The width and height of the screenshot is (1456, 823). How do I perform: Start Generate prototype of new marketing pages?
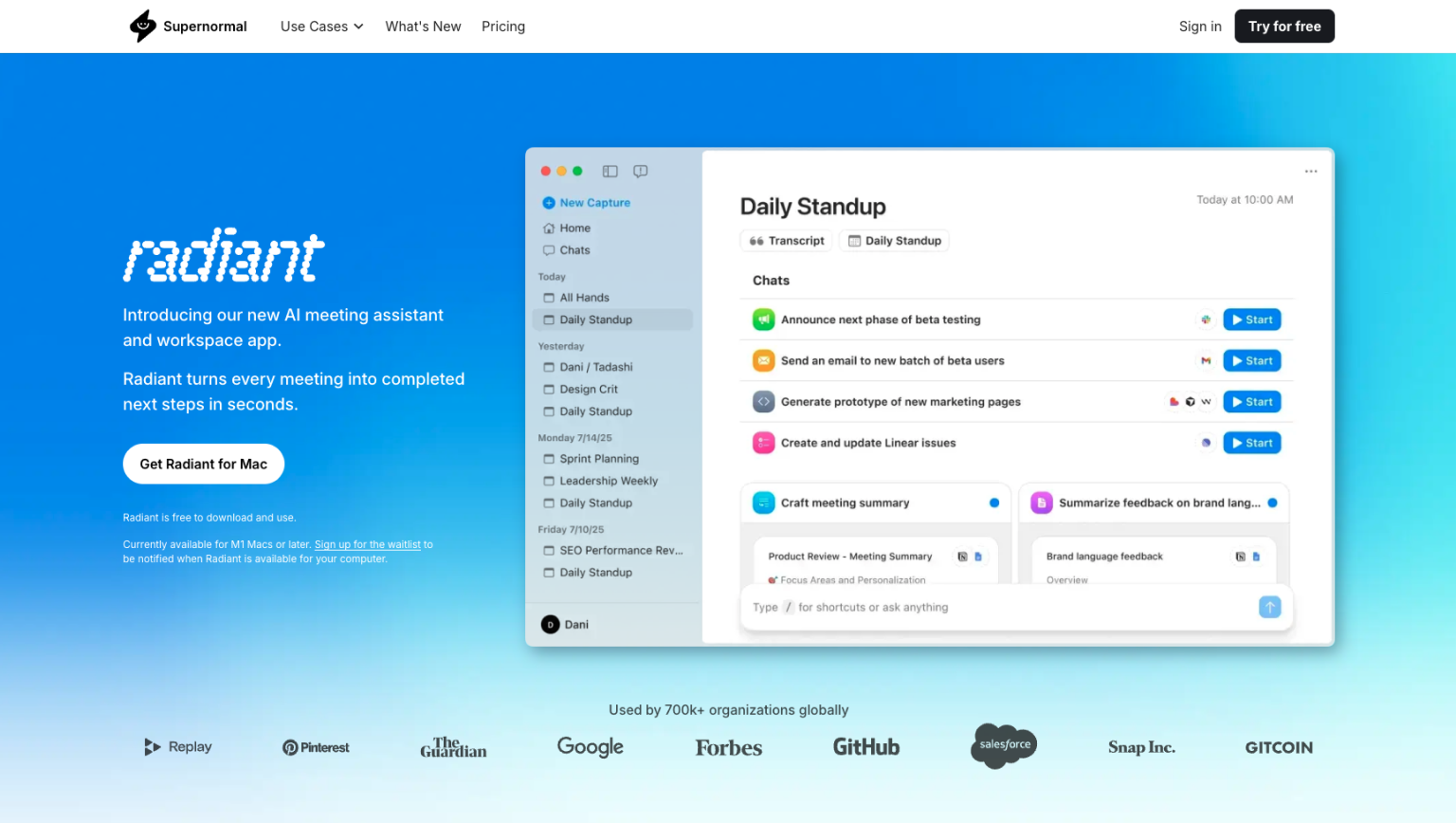point(1252,402)
